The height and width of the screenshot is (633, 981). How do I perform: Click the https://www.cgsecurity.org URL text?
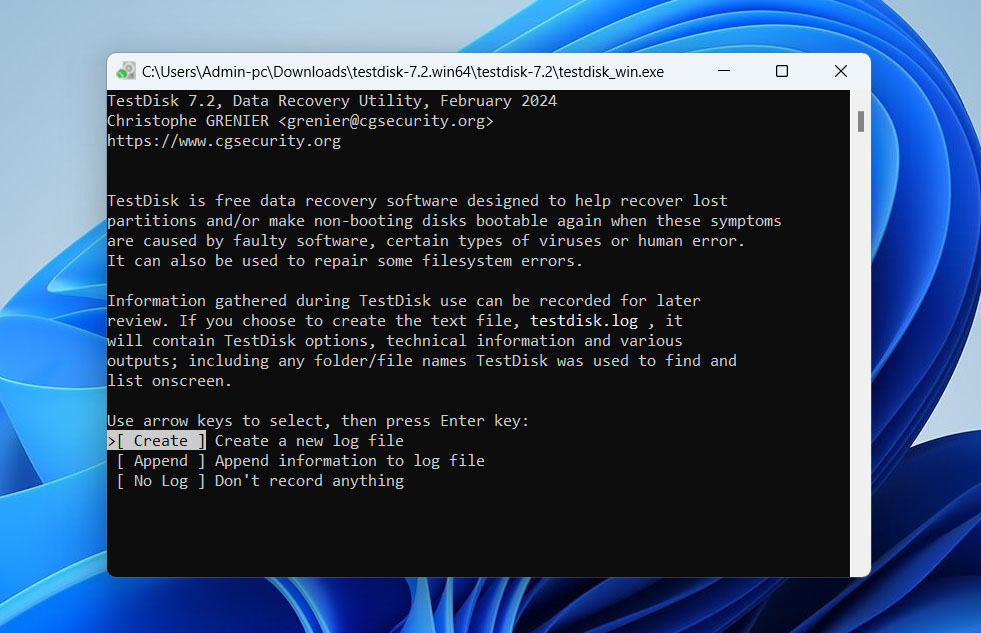tap(224, 141)
